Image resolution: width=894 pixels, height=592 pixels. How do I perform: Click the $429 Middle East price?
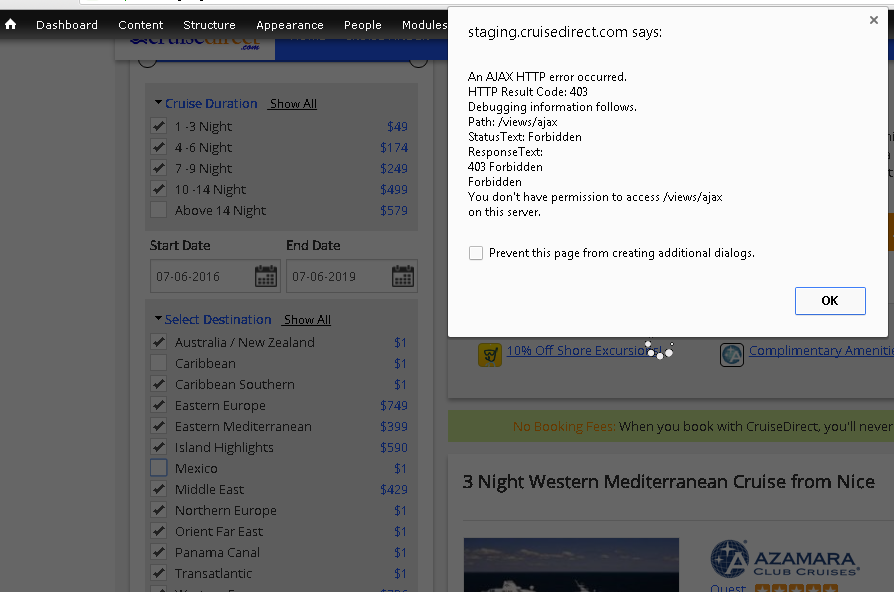[394, 489]
